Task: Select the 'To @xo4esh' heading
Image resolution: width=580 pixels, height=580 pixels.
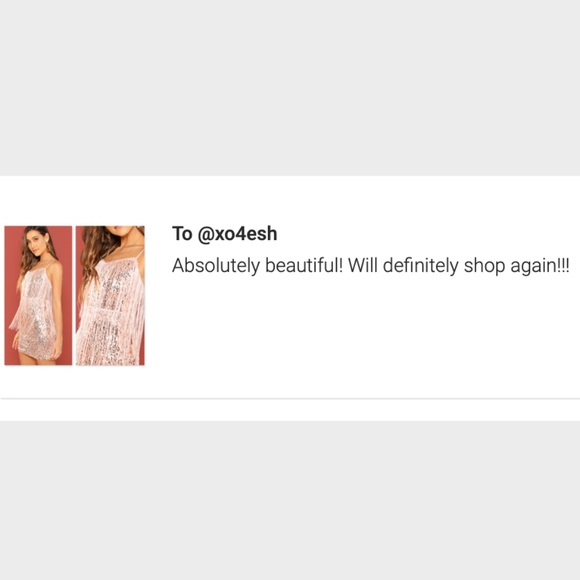Action: tap(225, 234)
